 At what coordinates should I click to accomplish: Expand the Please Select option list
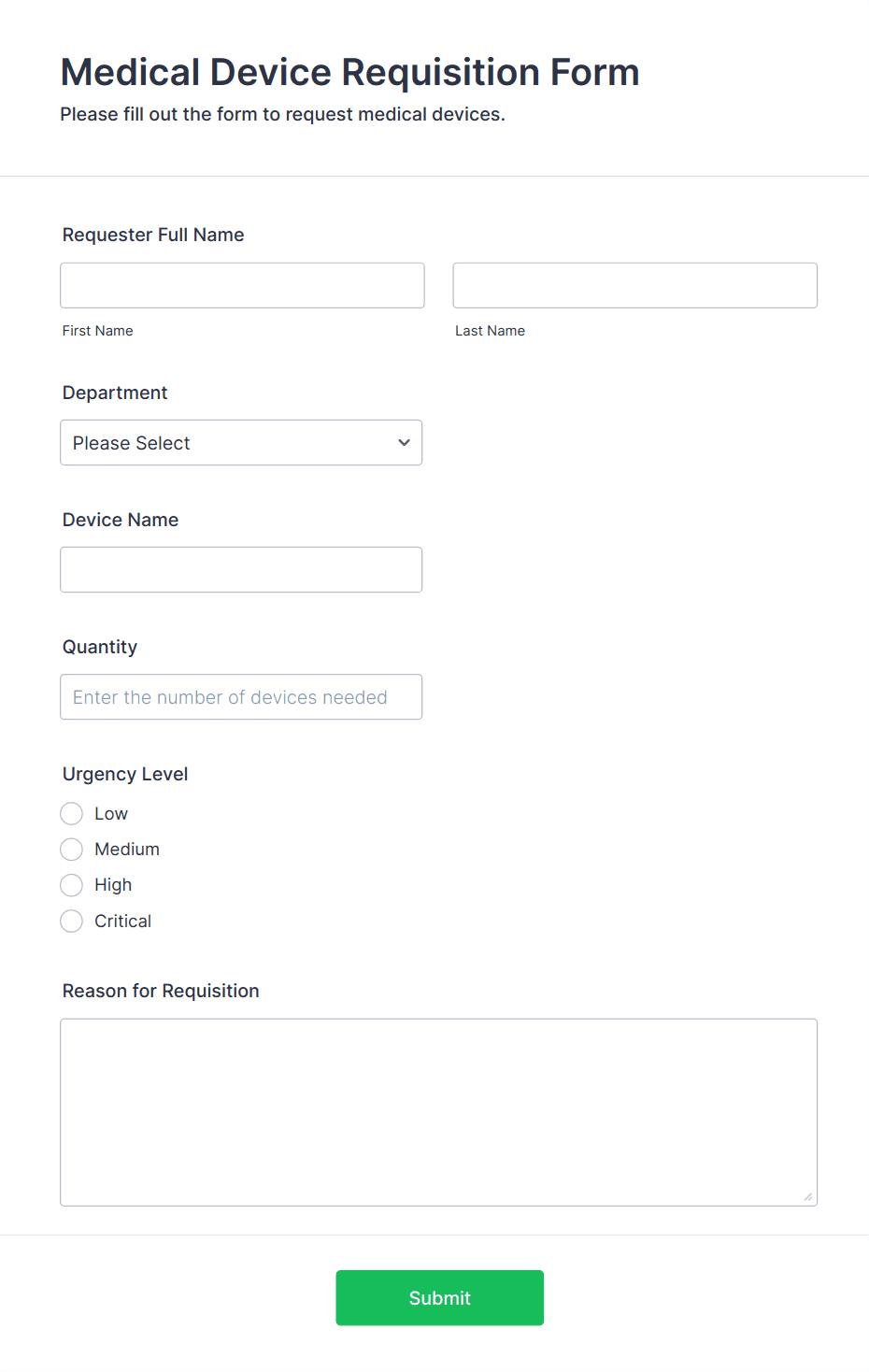point(241,442)
